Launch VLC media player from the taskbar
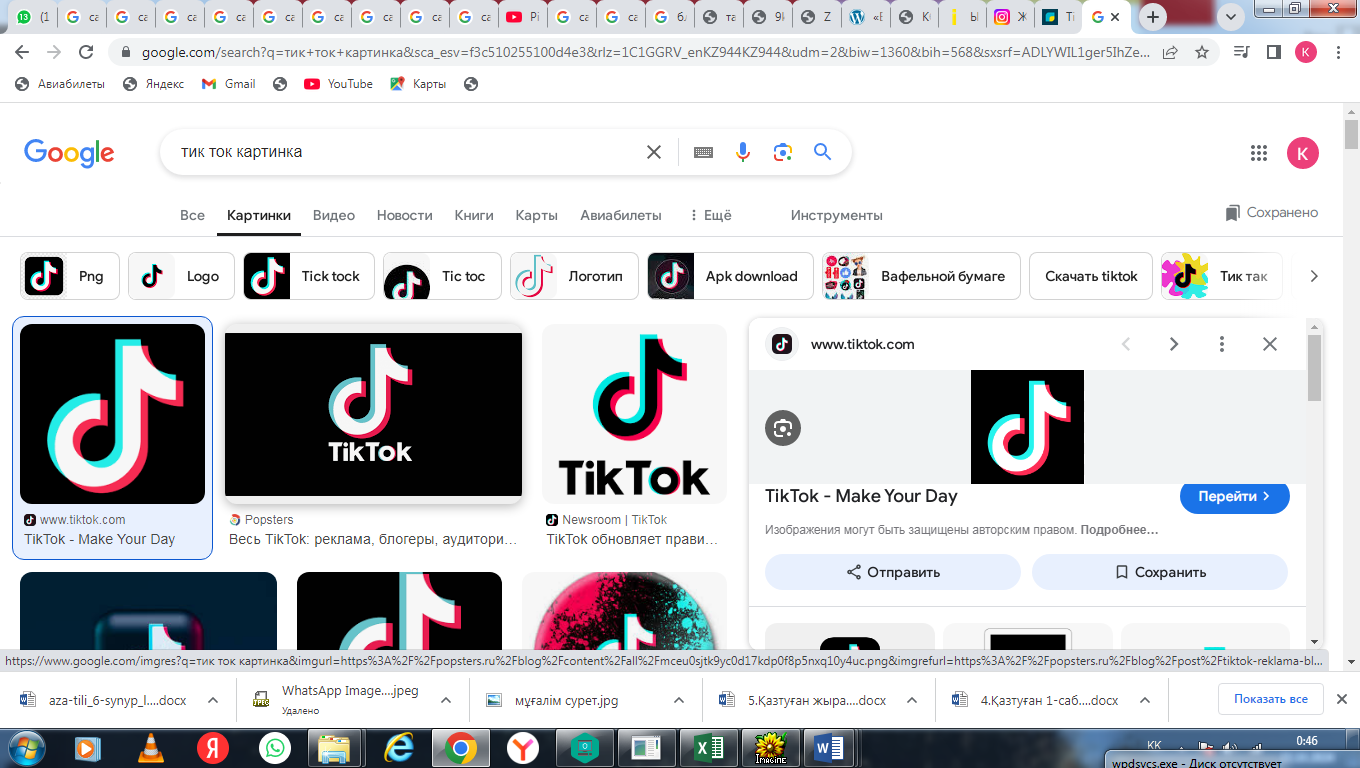The height and width of the screenshot is (768, 1360). coord(150,747)
